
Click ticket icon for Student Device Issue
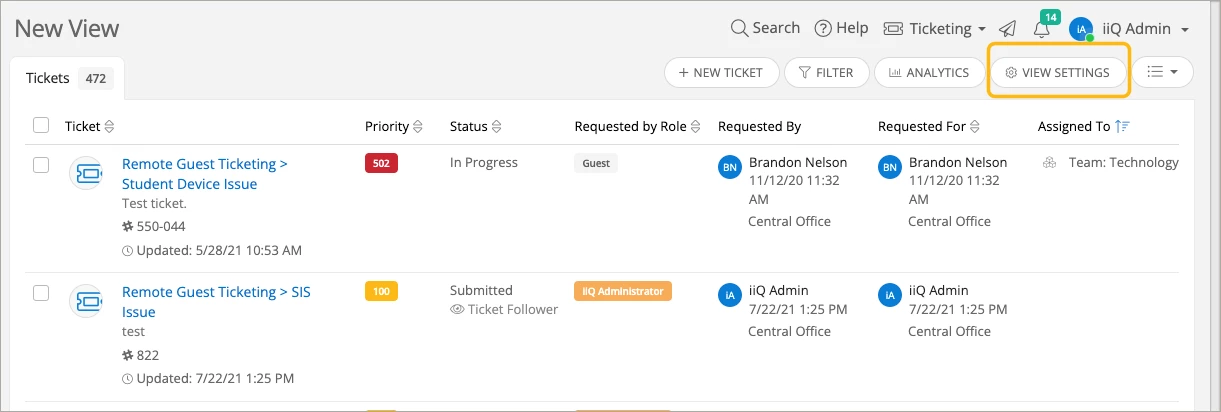pos(86,173)
